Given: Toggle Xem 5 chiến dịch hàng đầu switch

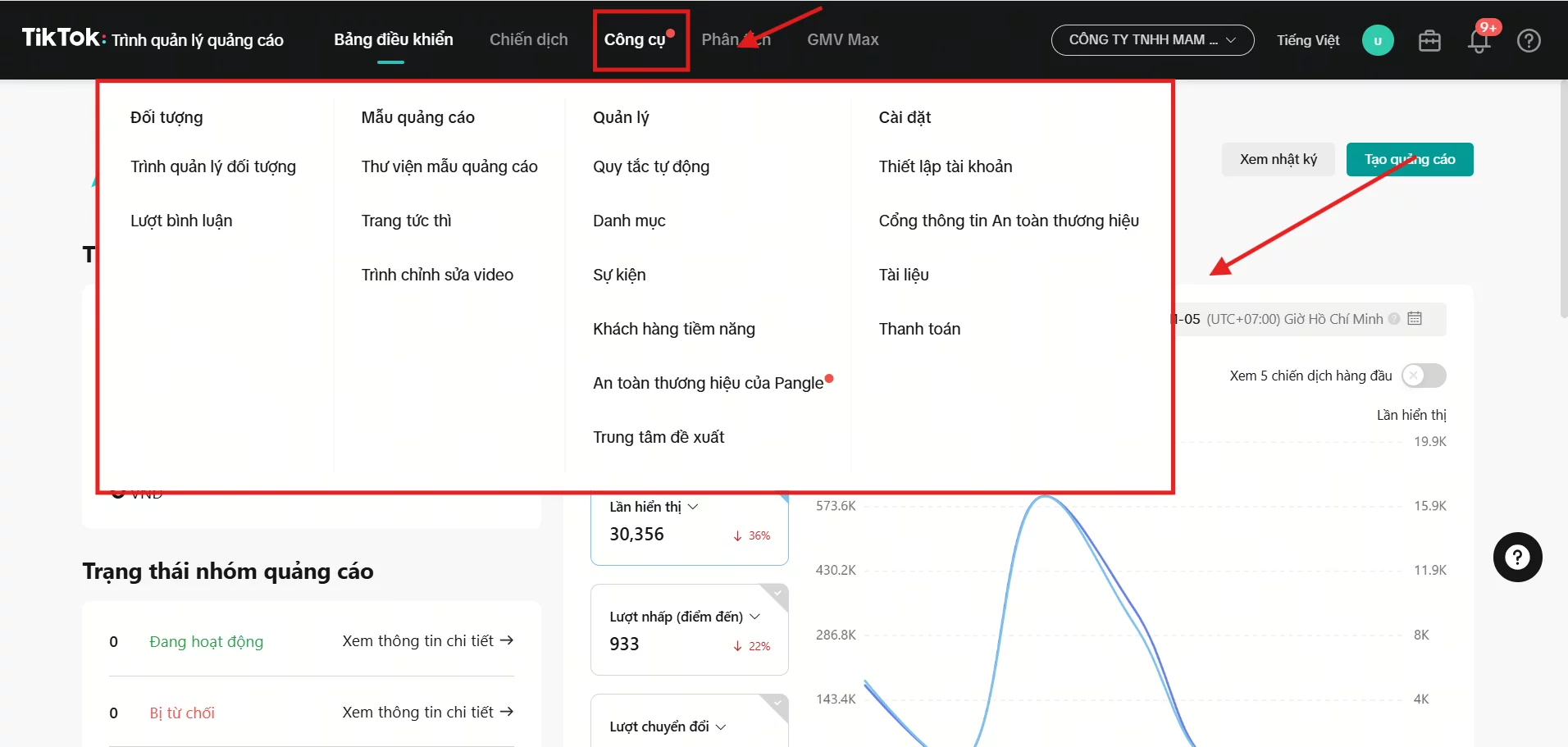Looking at the screenshot, I should pyautogui.click(x=1424, y=376).
